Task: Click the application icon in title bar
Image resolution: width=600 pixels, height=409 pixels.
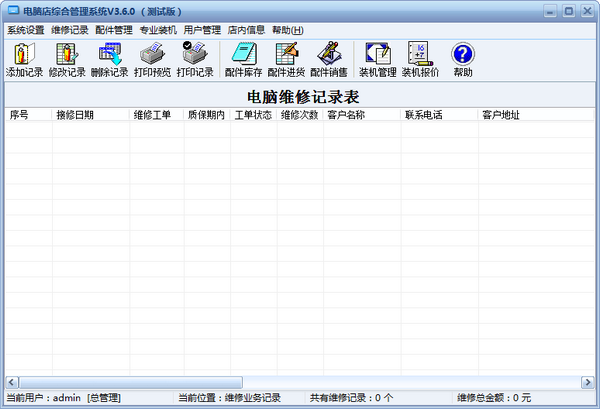Action: pos(13,11)
